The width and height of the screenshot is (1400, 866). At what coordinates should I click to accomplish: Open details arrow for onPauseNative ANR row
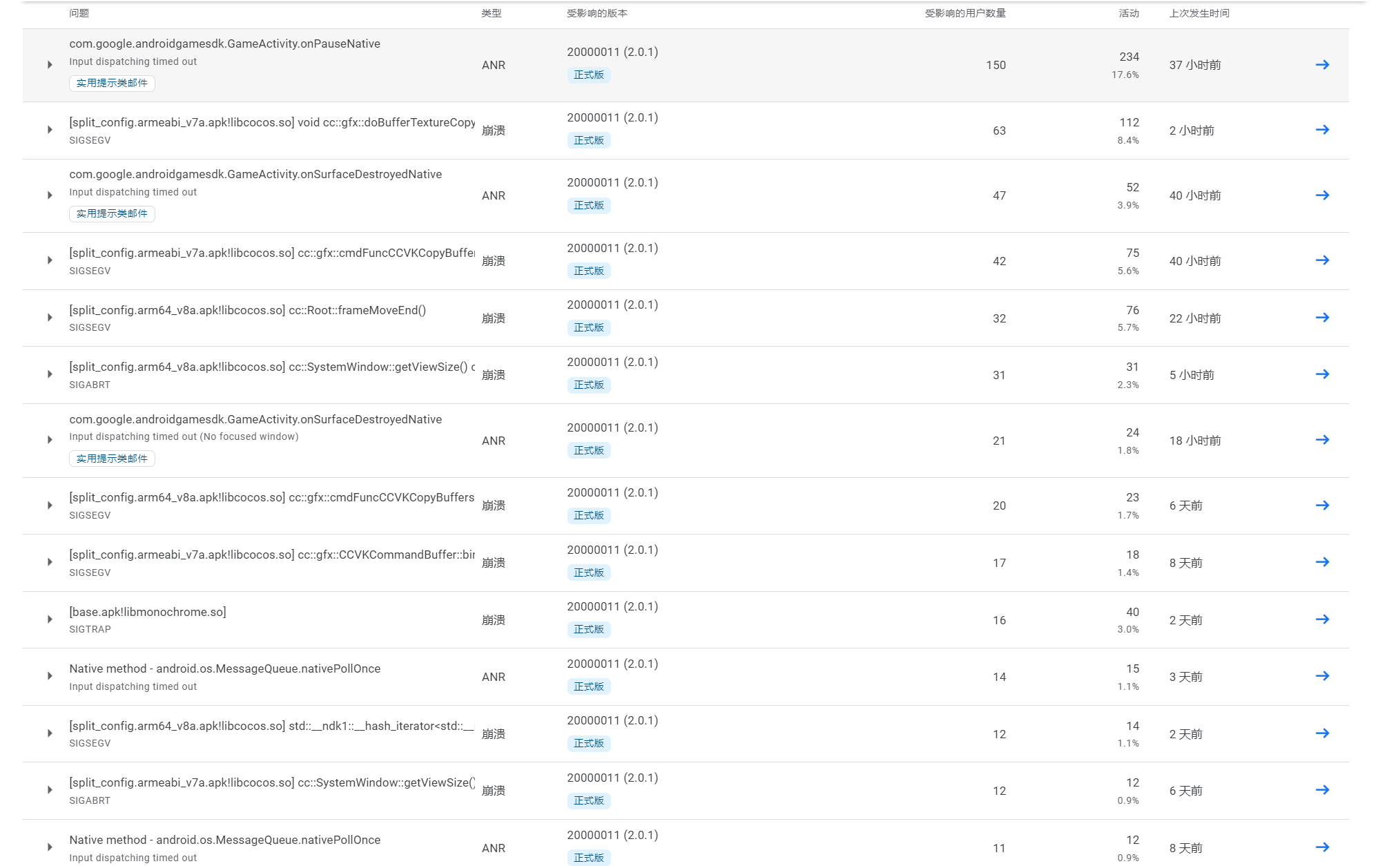[x=1322, y=65]
